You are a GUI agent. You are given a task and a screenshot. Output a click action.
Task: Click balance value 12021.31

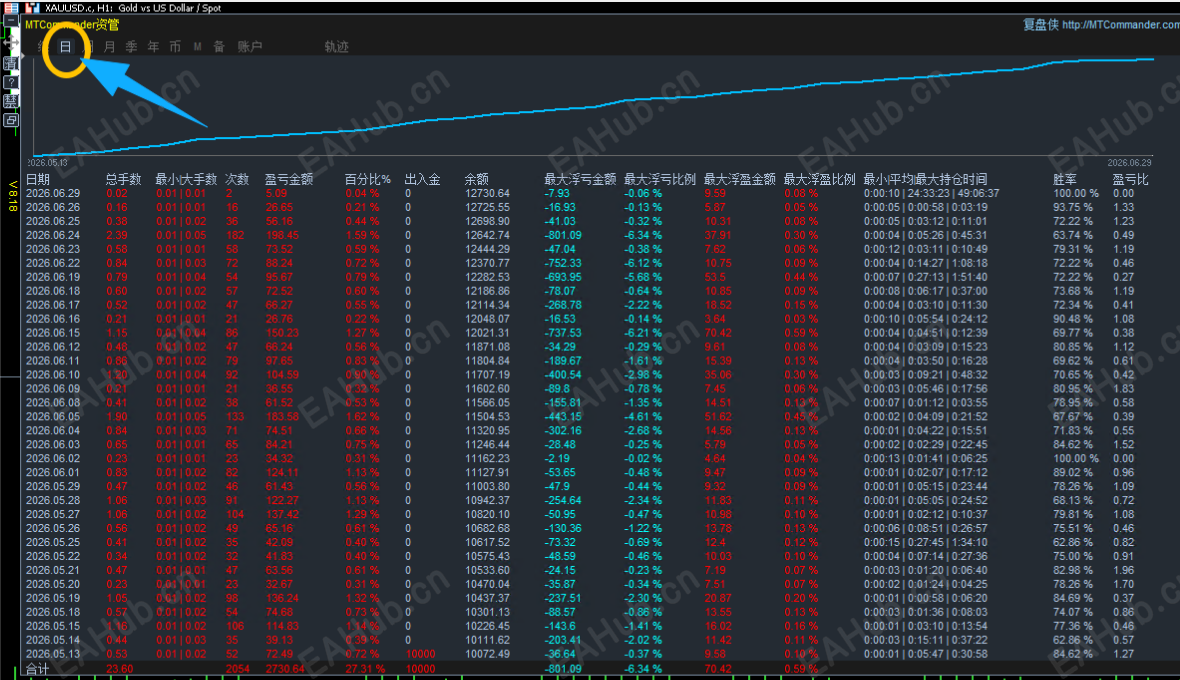click(x=487, y=332)
